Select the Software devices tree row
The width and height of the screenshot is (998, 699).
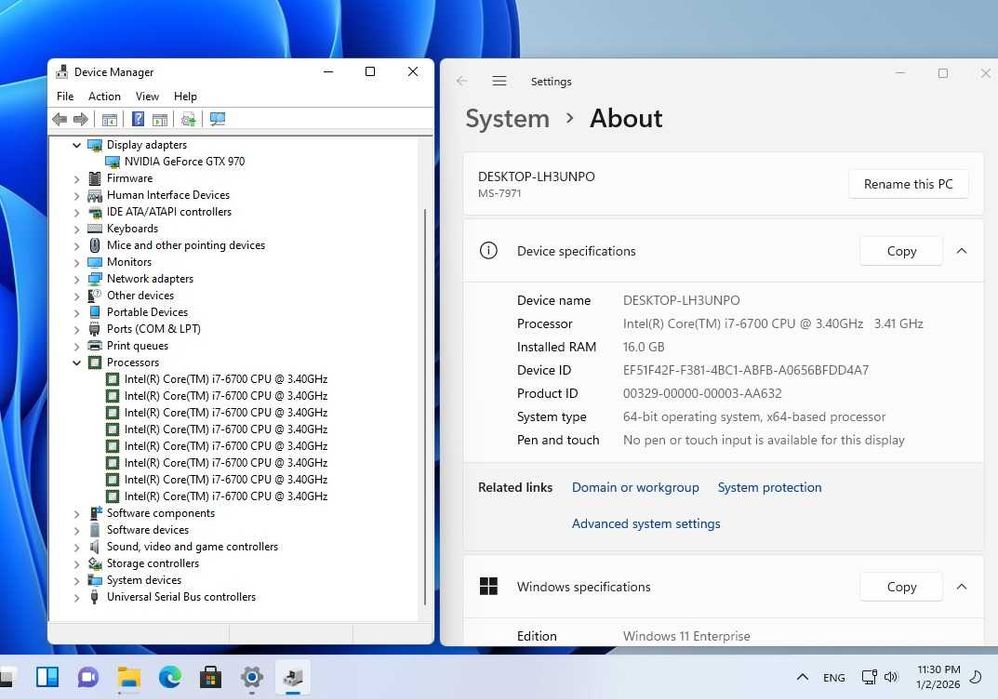[x=148, y=530]
